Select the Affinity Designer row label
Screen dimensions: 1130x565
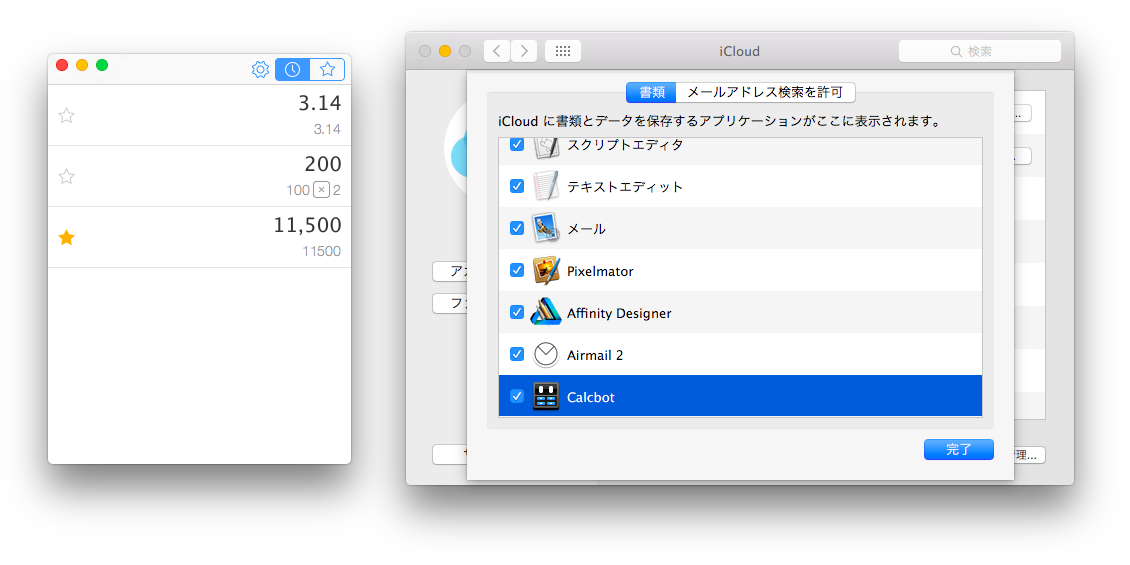tap(619, 313)
